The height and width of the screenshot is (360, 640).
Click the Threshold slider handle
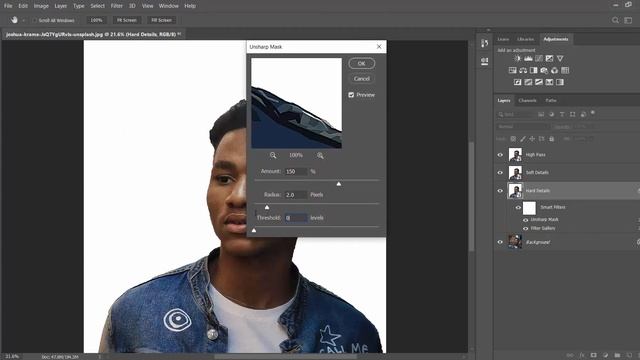[x=254, y=231]
